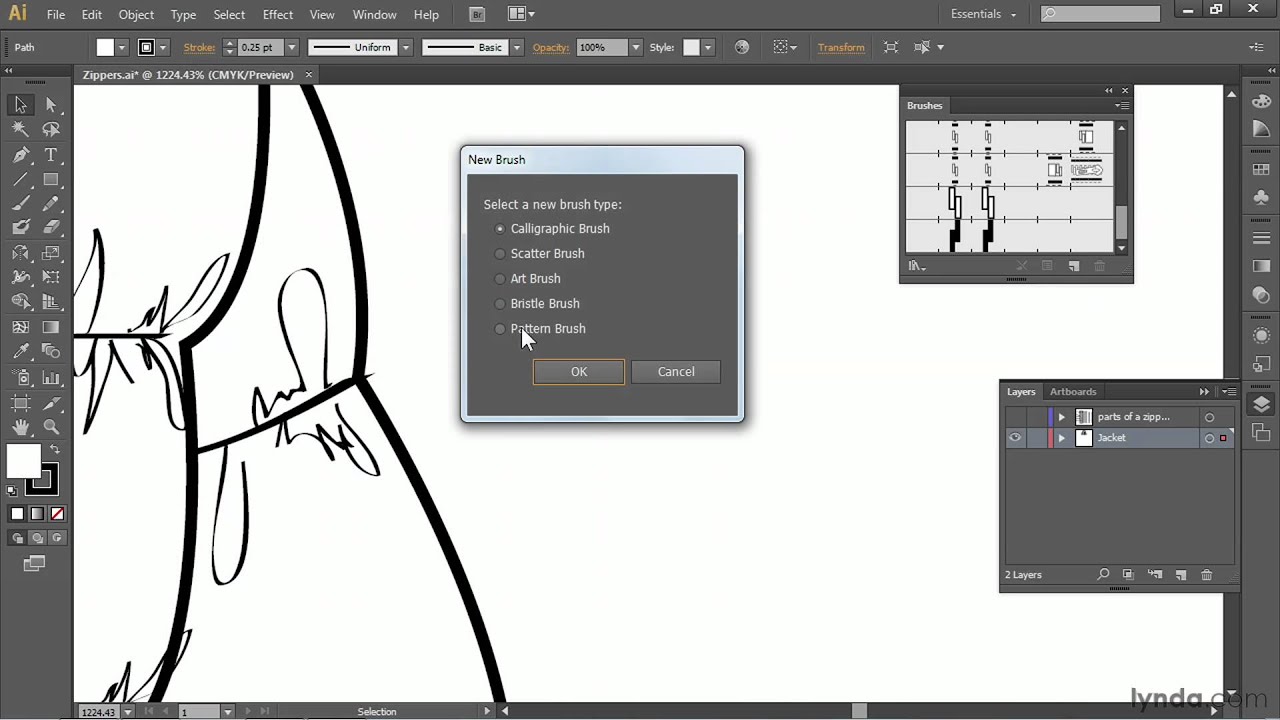
Task: Cancel the New Brush dialog
Action: (676, 371)
